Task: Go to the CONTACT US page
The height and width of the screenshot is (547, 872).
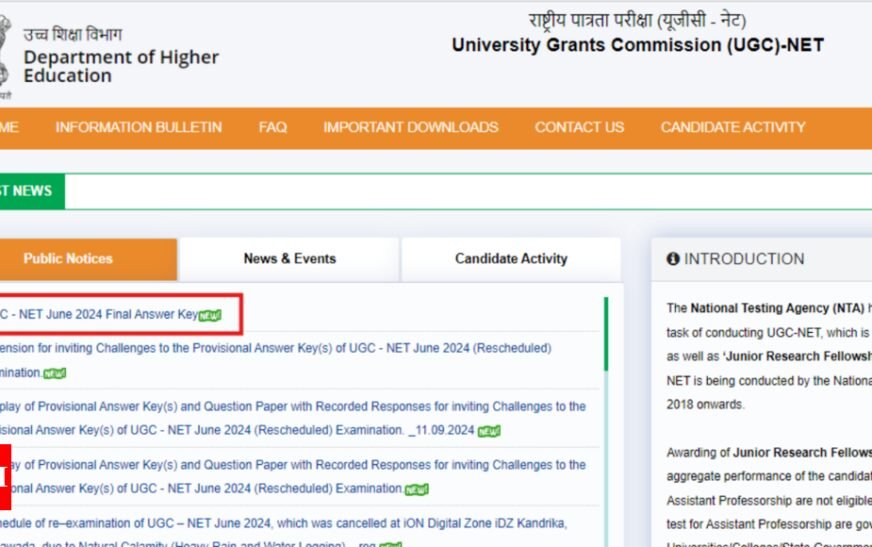Action: (x=579, y=127)
